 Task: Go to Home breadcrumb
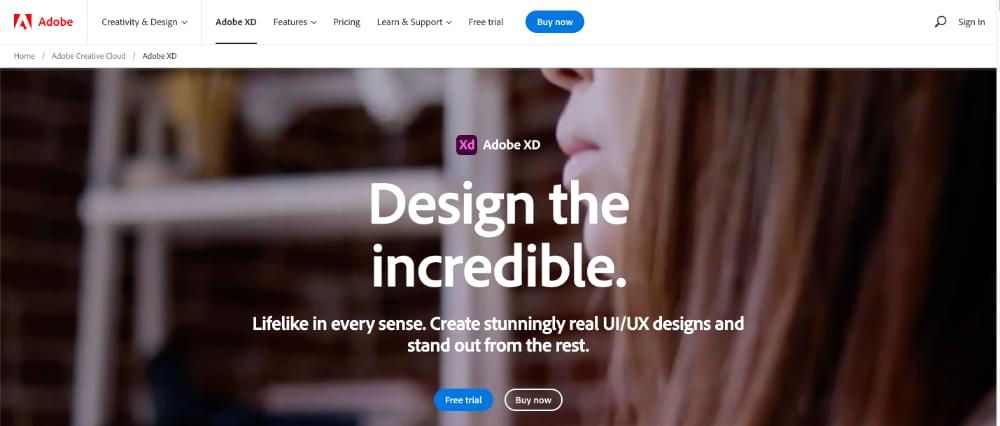click(24, 56)
